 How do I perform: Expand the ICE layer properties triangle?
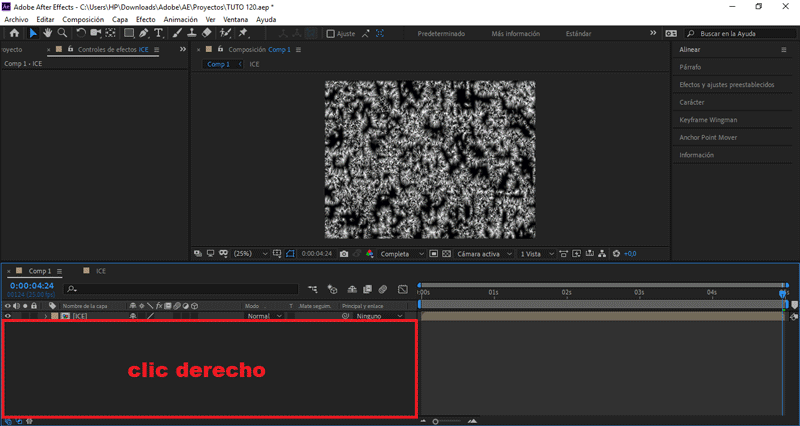click(x=46, y=316)
